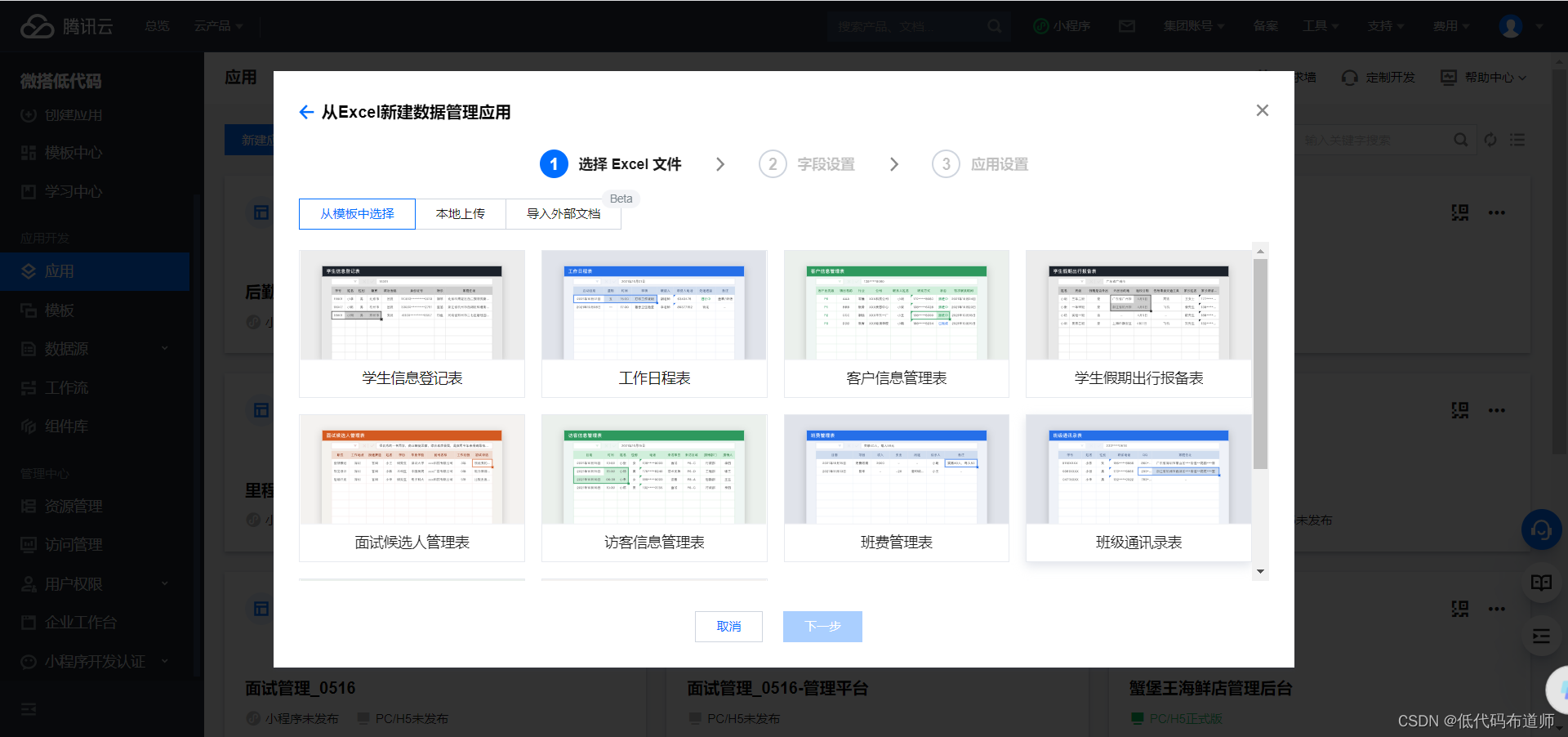Click the back arrow beside 从Excel新建数据管理应用
This screenshot has height=737, width=1568.
click(x=306, y=112)
